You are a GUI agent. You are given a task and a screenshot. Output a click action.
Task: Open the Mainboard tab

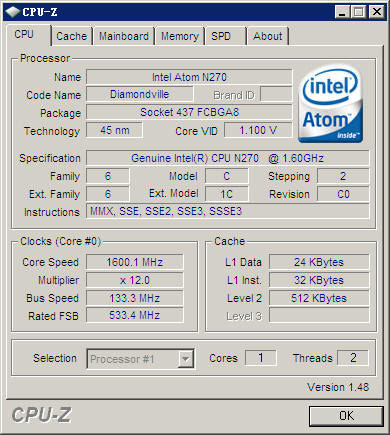124,36
